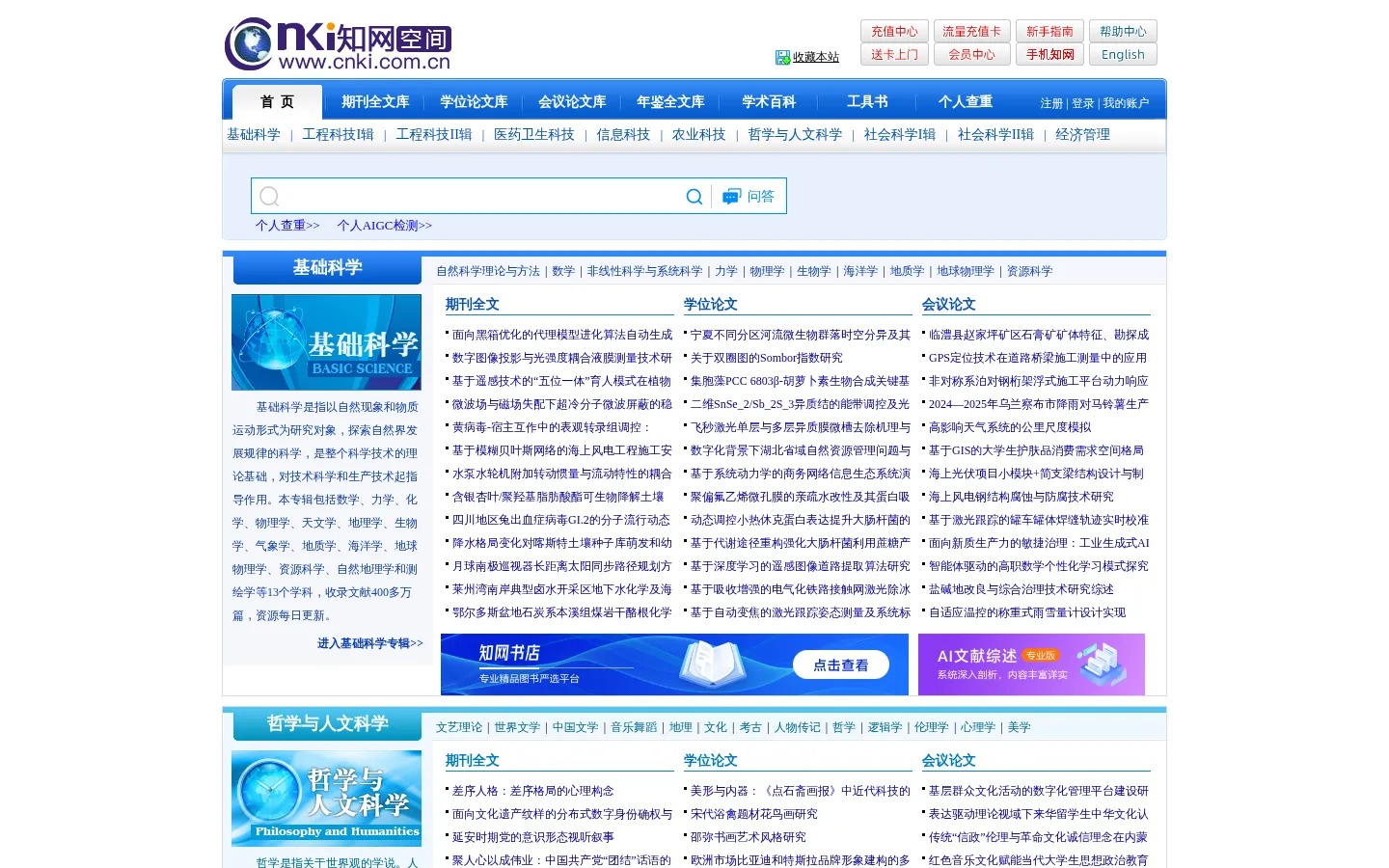
Task: Click the 送卡上门 button
Action: click(894, 55)
